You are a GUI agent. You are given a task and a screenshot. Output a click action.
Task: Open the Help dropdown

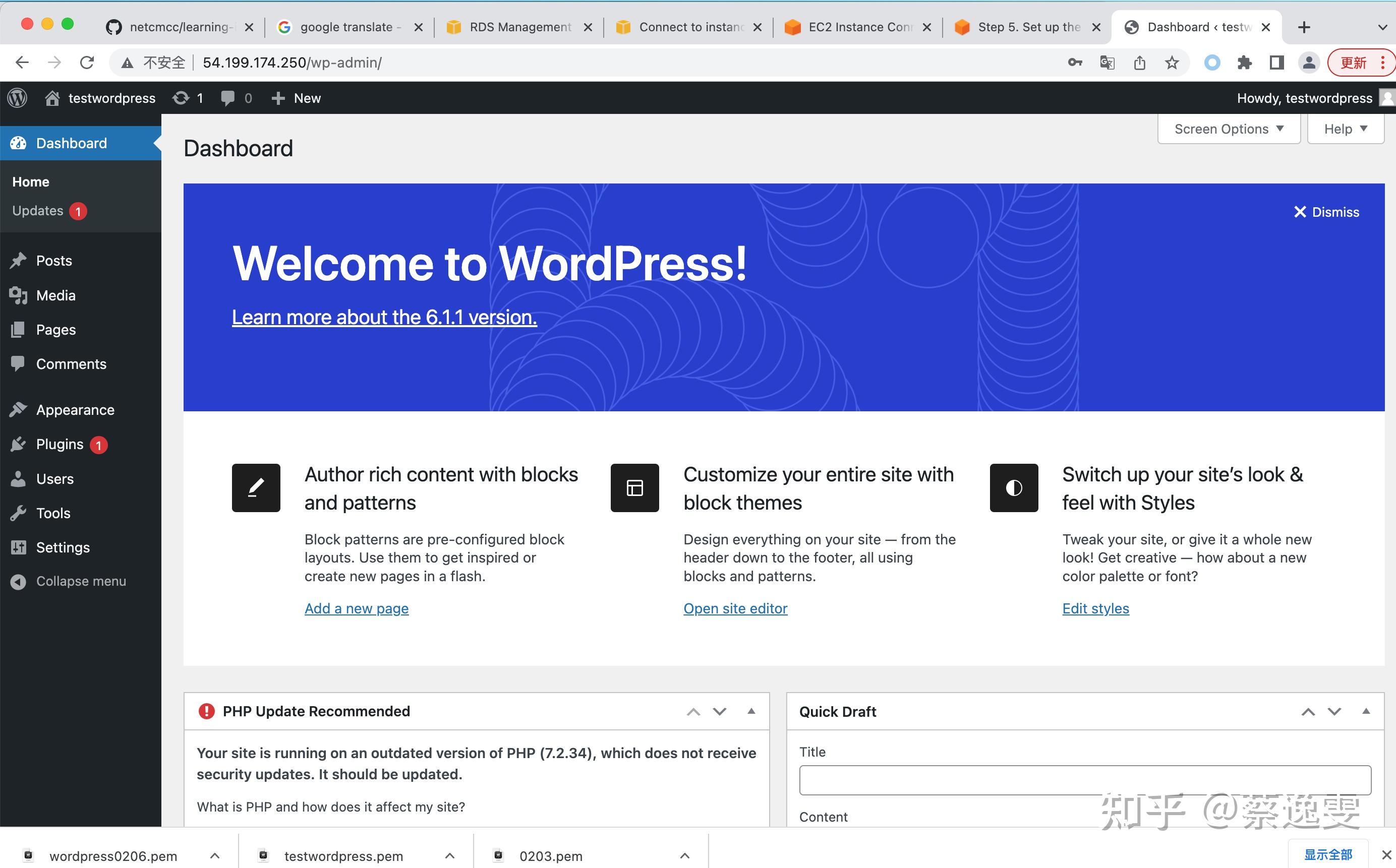click(1345, 128)
